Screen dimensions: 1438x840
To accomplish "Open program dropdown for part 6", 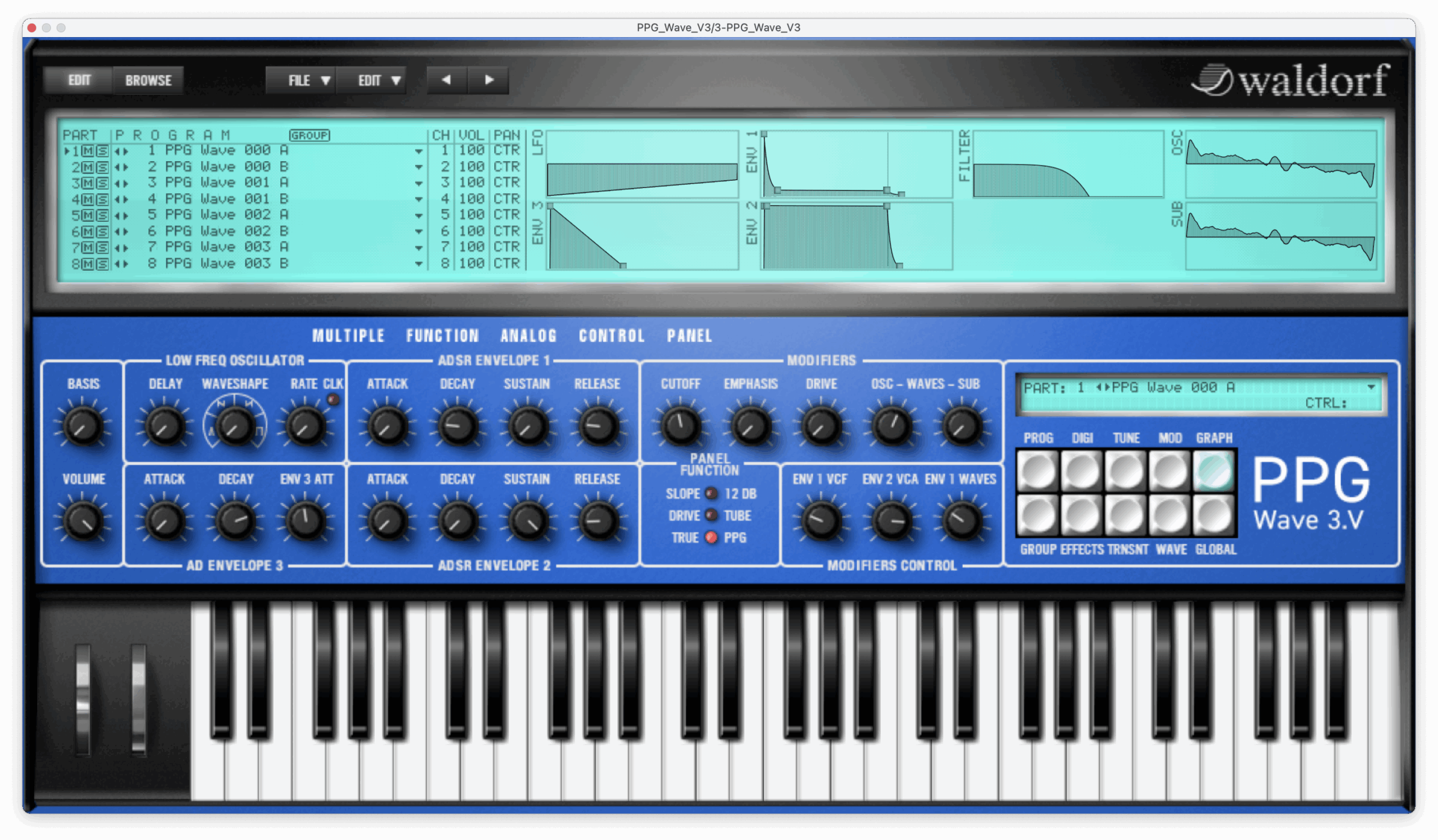I will coord(419,232).
